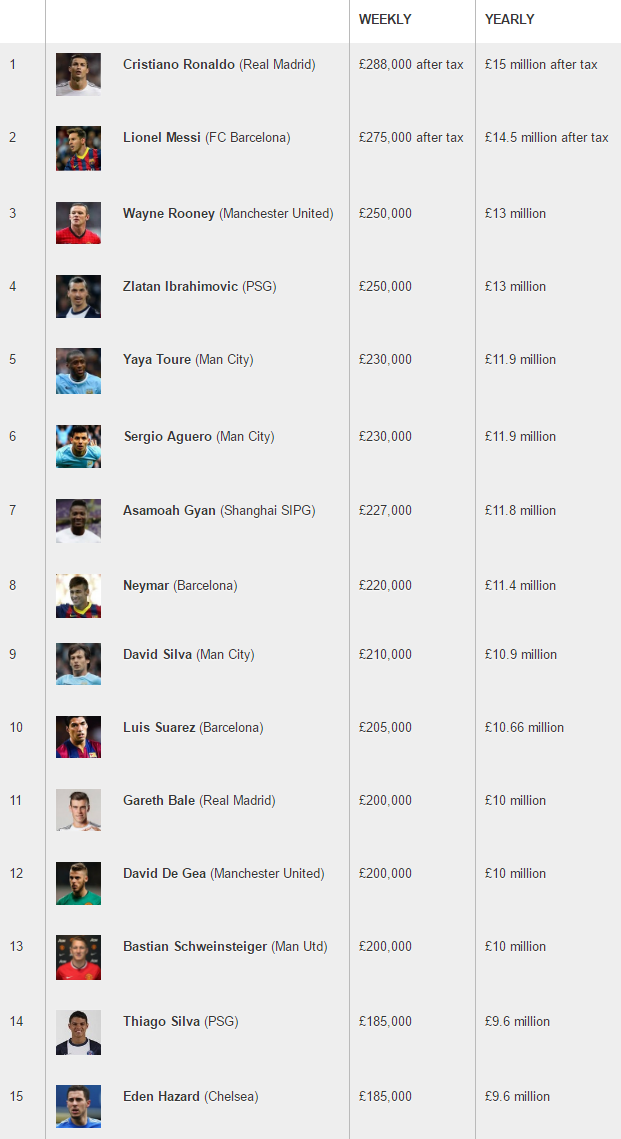
Task: Click Zlatan Ibrahimovic's thumbnail image
Action: tap(78, 296)
